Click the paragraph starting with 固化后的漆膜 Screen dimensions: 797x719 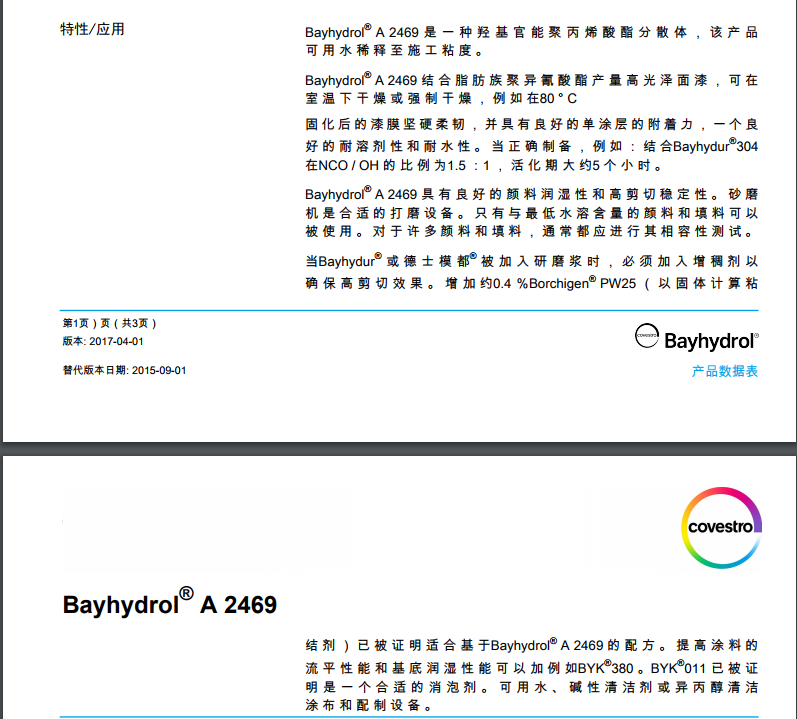click(x=531, y=124)
